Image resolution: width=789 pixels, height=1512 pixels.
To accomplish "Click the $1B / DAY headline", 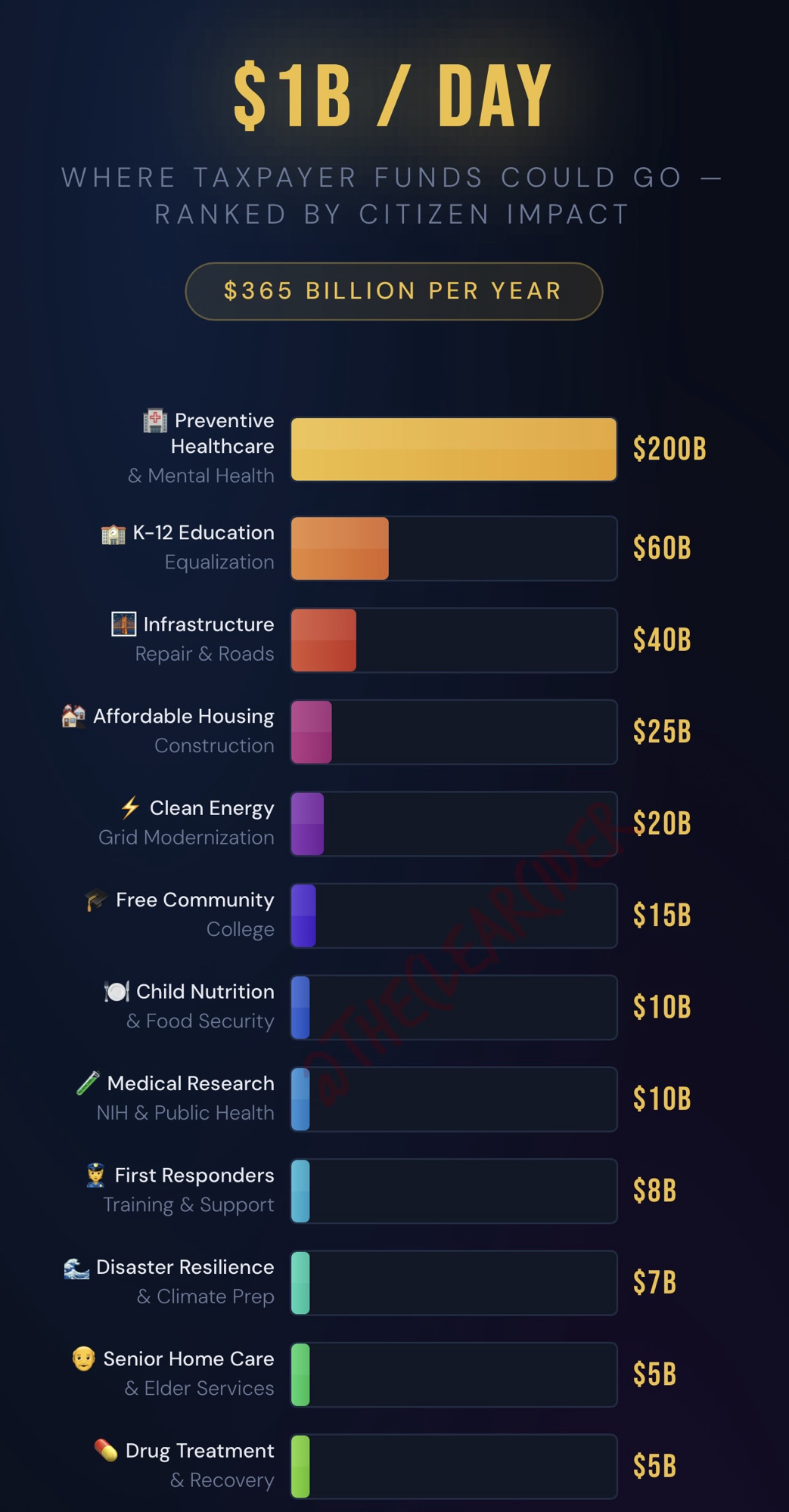I will tap(393, 95).
